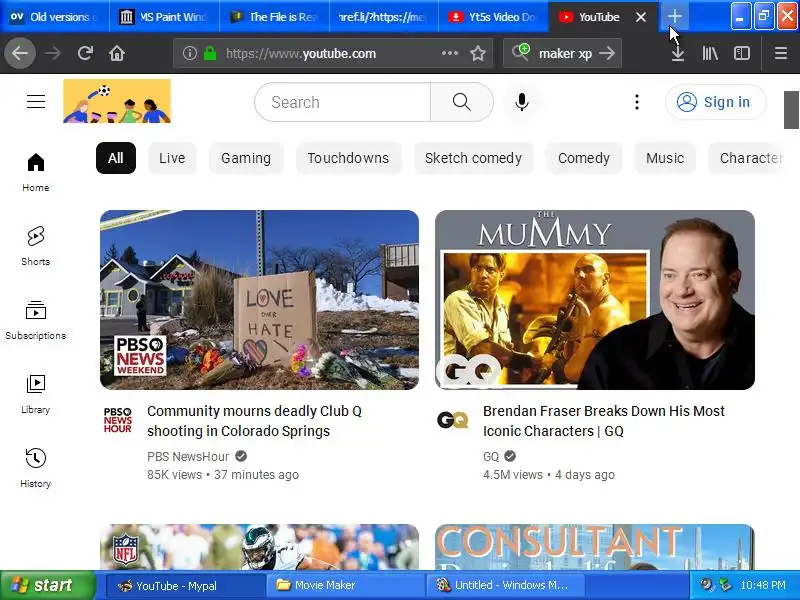This screenshot has width=800, height=600.
Task: Click the youtube.com address bar URL
Action: [301, 54]
